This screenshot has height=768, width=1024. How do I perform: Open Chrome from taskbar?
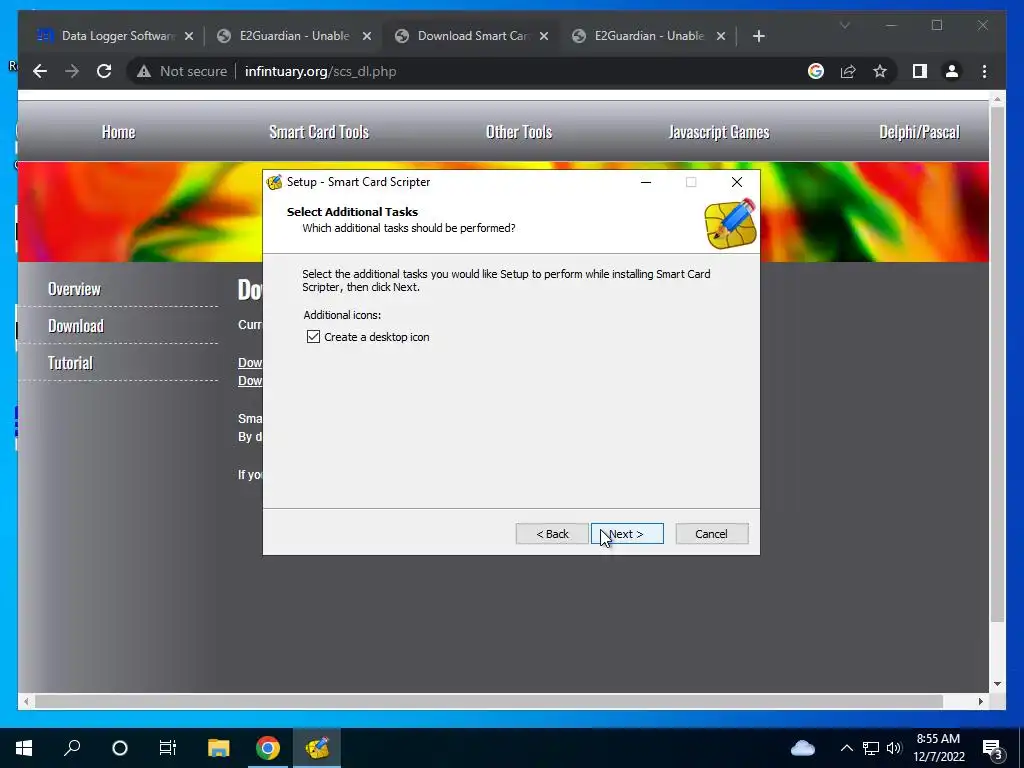(267, 748)
